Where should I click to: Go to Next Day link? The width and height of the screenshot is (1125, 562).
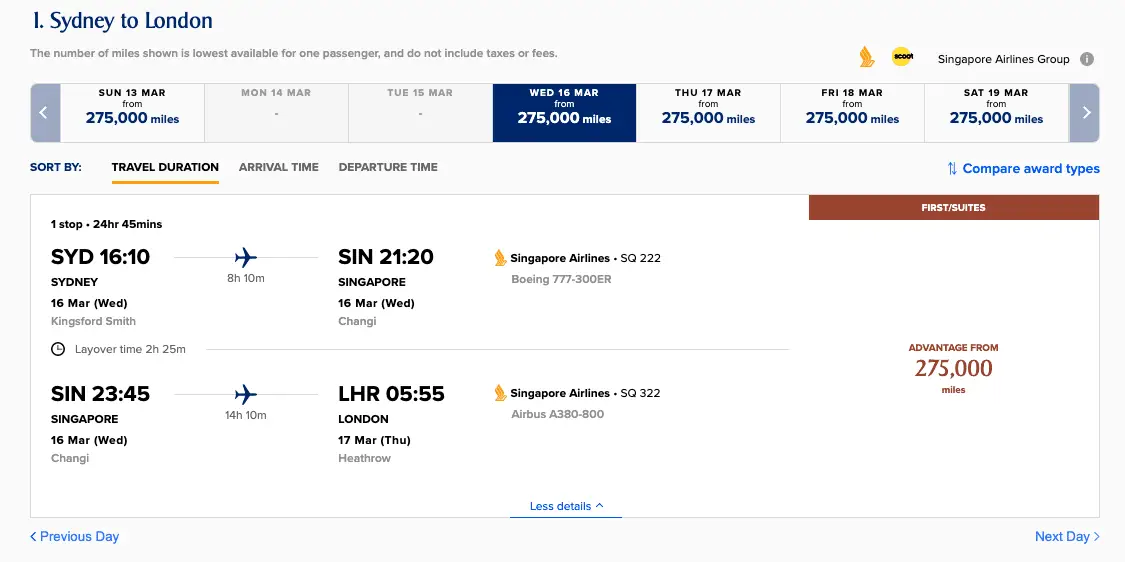pyautogui.click(x=1066, y=537)
